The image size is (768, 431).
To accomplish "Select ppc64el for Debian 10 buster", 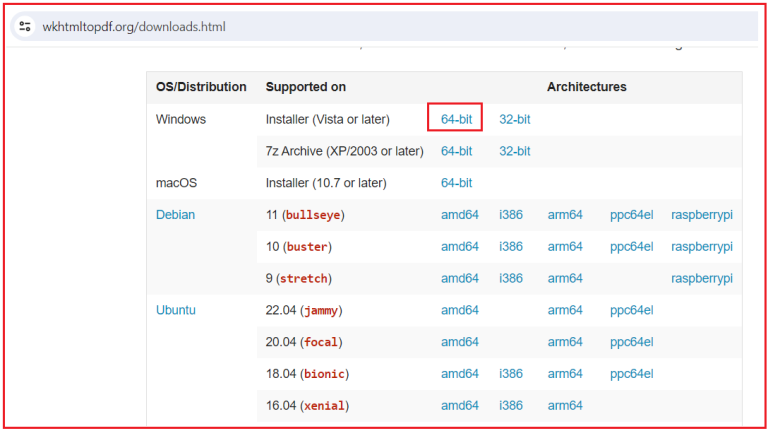I will [631, 246].
